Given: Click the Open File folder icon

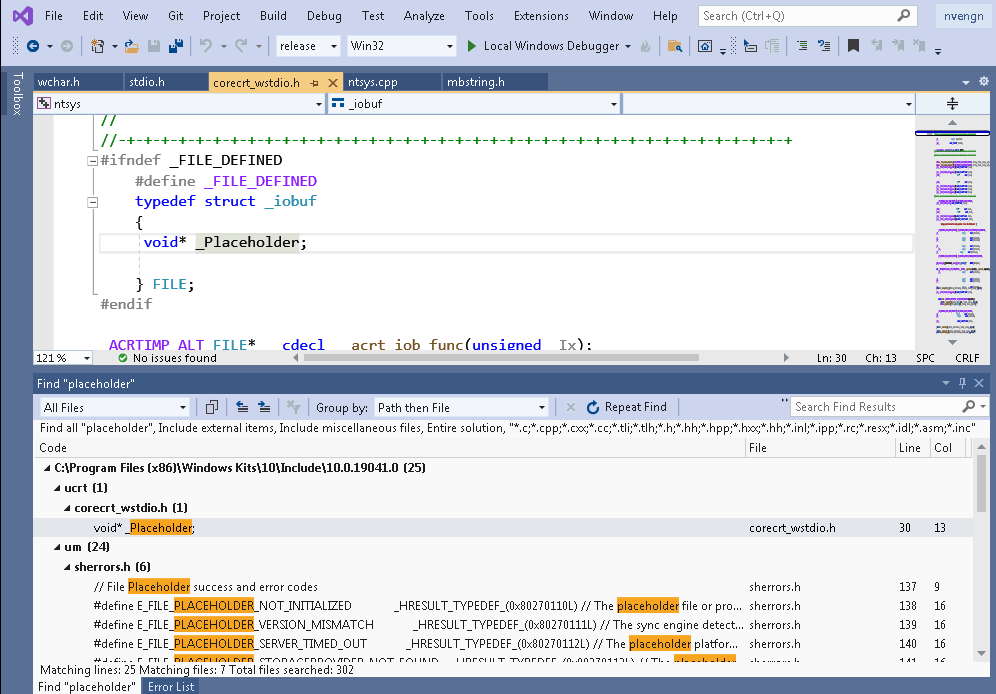Looking at the screenshot, I should click(x=131, y=46).
